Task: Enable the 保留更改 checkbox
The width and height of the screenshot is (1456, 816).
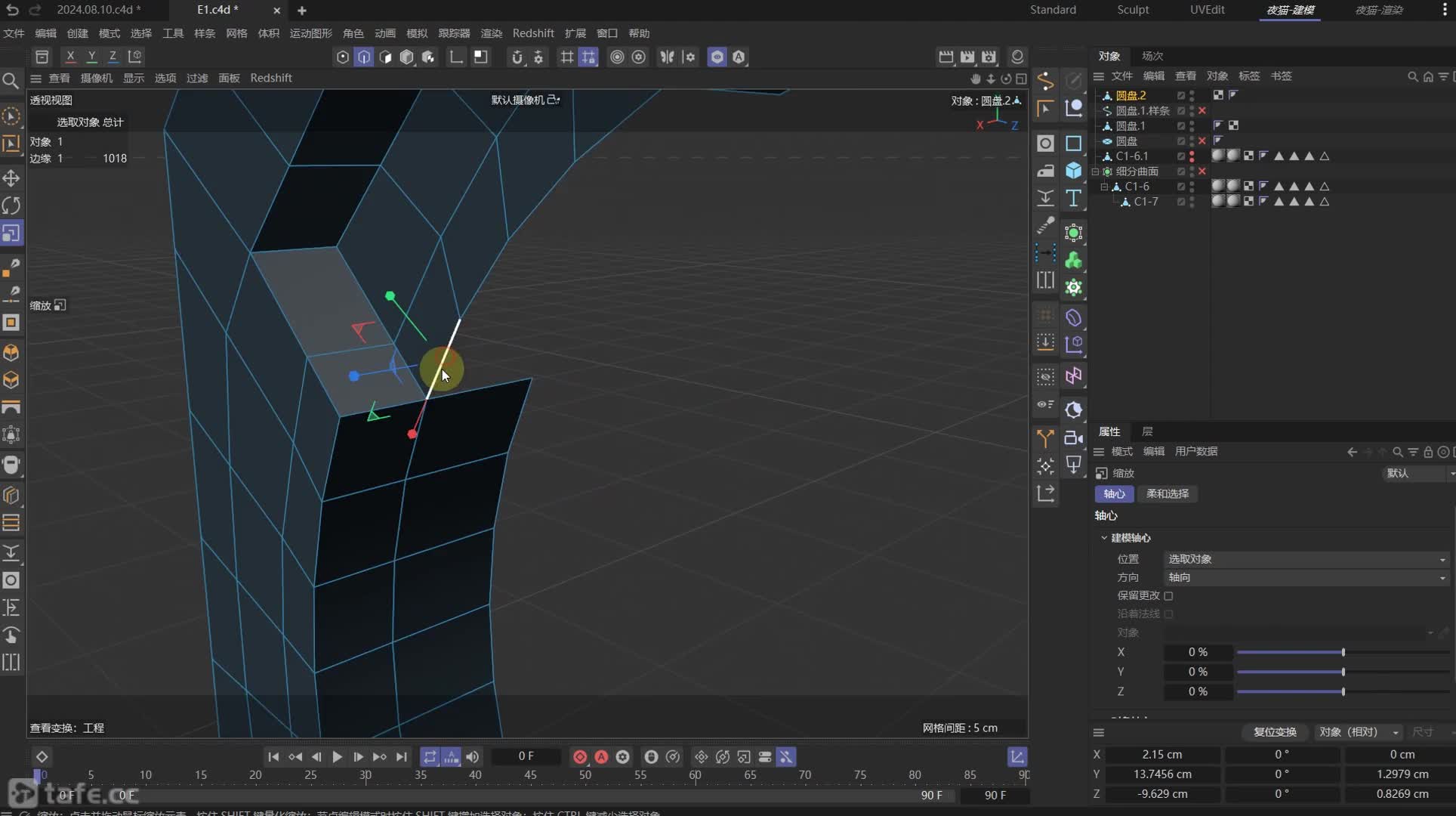Action: 1168,596
